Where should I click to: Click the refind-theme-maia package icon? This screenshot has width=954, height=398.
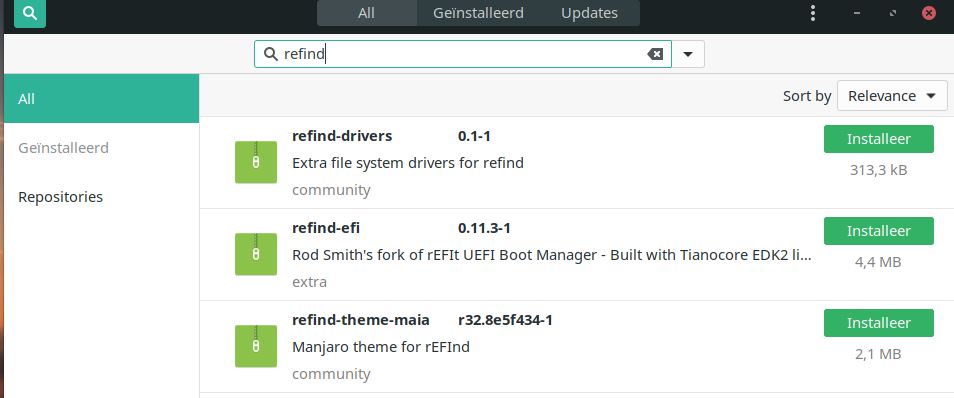[x=256, y=346]
